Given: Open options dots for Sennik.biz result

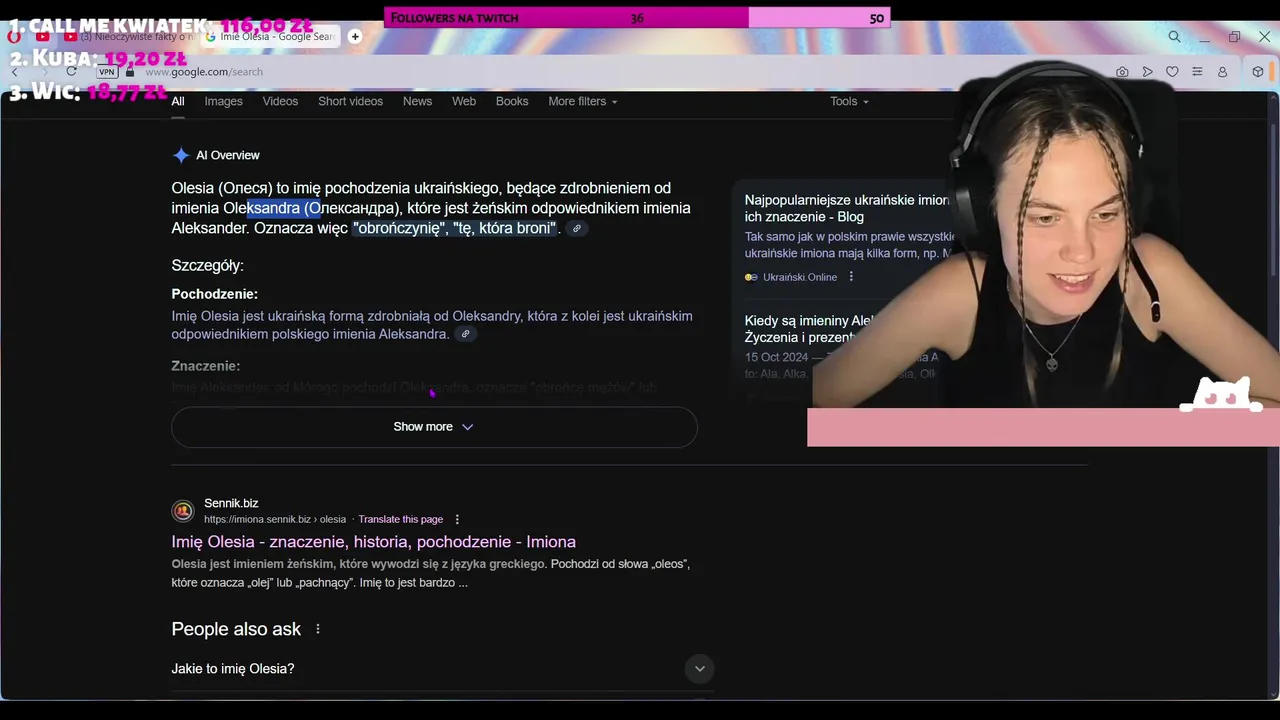Looking at the screenshot, I should click(457, 519).
